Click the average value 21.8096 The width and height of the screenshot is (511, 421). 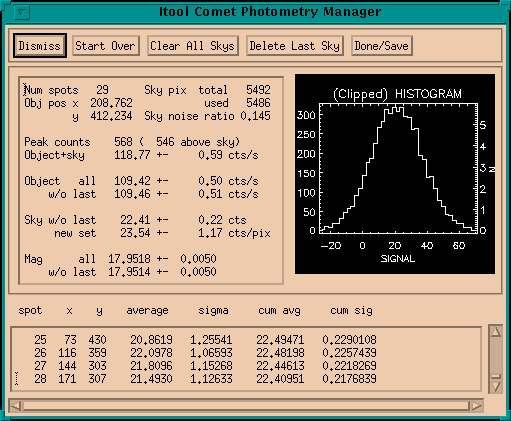pyautogui.click(x=151, y=366)
